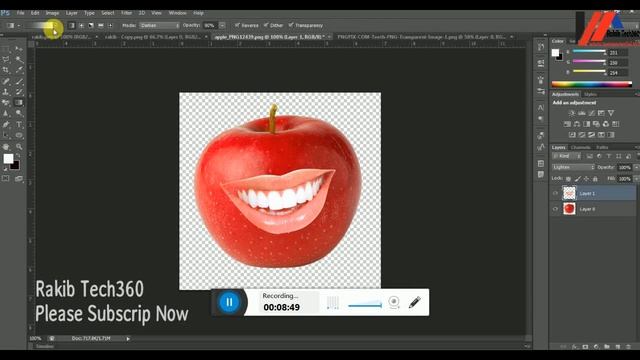Choose the linear gradient type icon
Screen dimensions: 640x360
(x=71, y=25)
